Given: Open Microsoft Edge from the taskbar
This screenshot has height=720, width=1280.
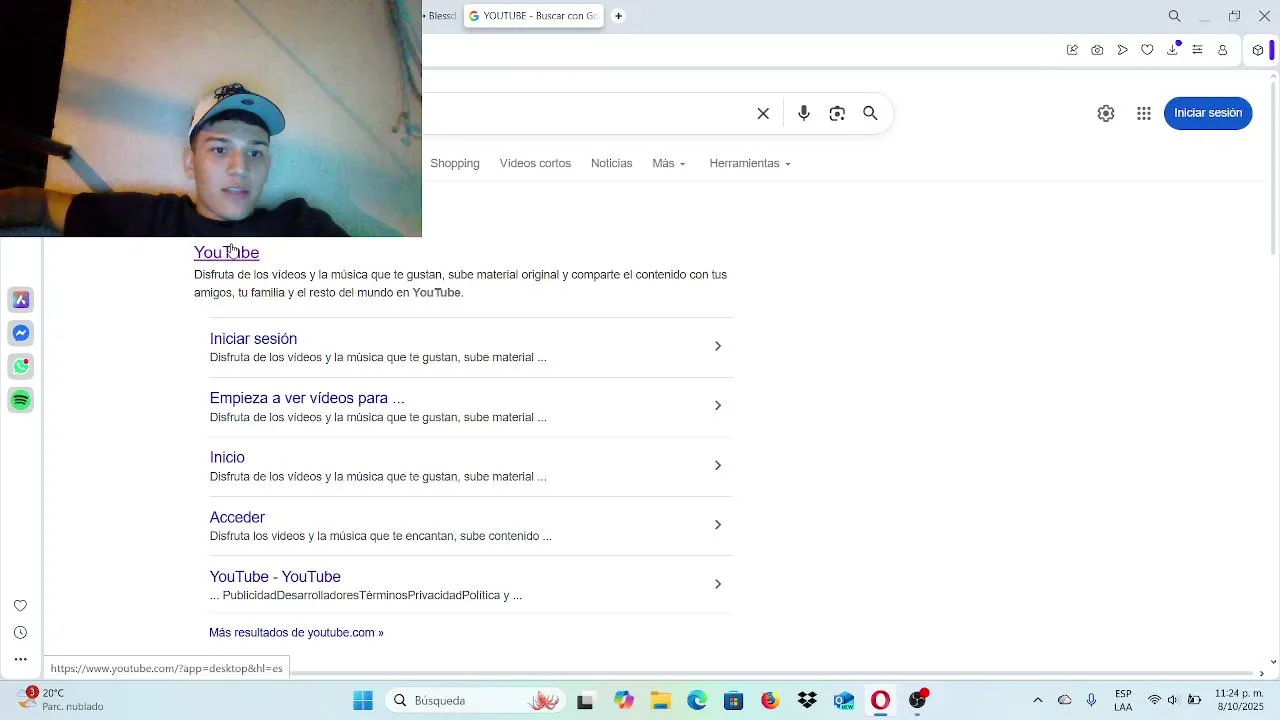Looking at the screenshot, I should click(x=697, y=700).
